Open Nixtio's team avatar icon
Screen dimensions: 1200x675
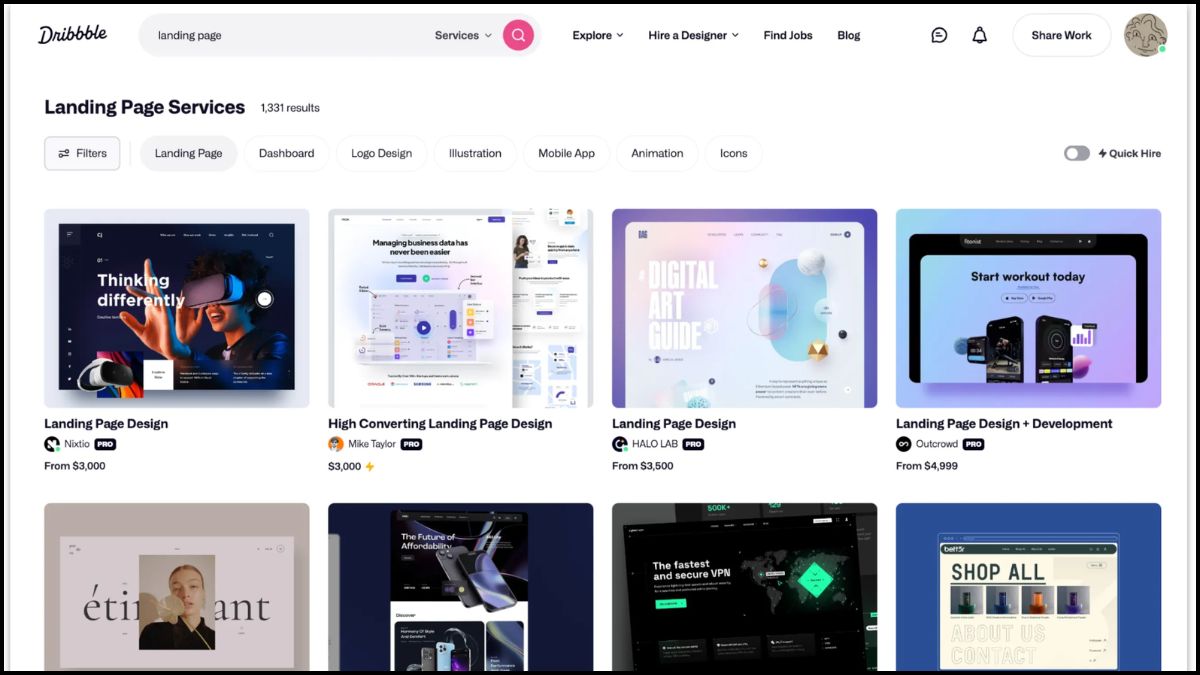52,444
